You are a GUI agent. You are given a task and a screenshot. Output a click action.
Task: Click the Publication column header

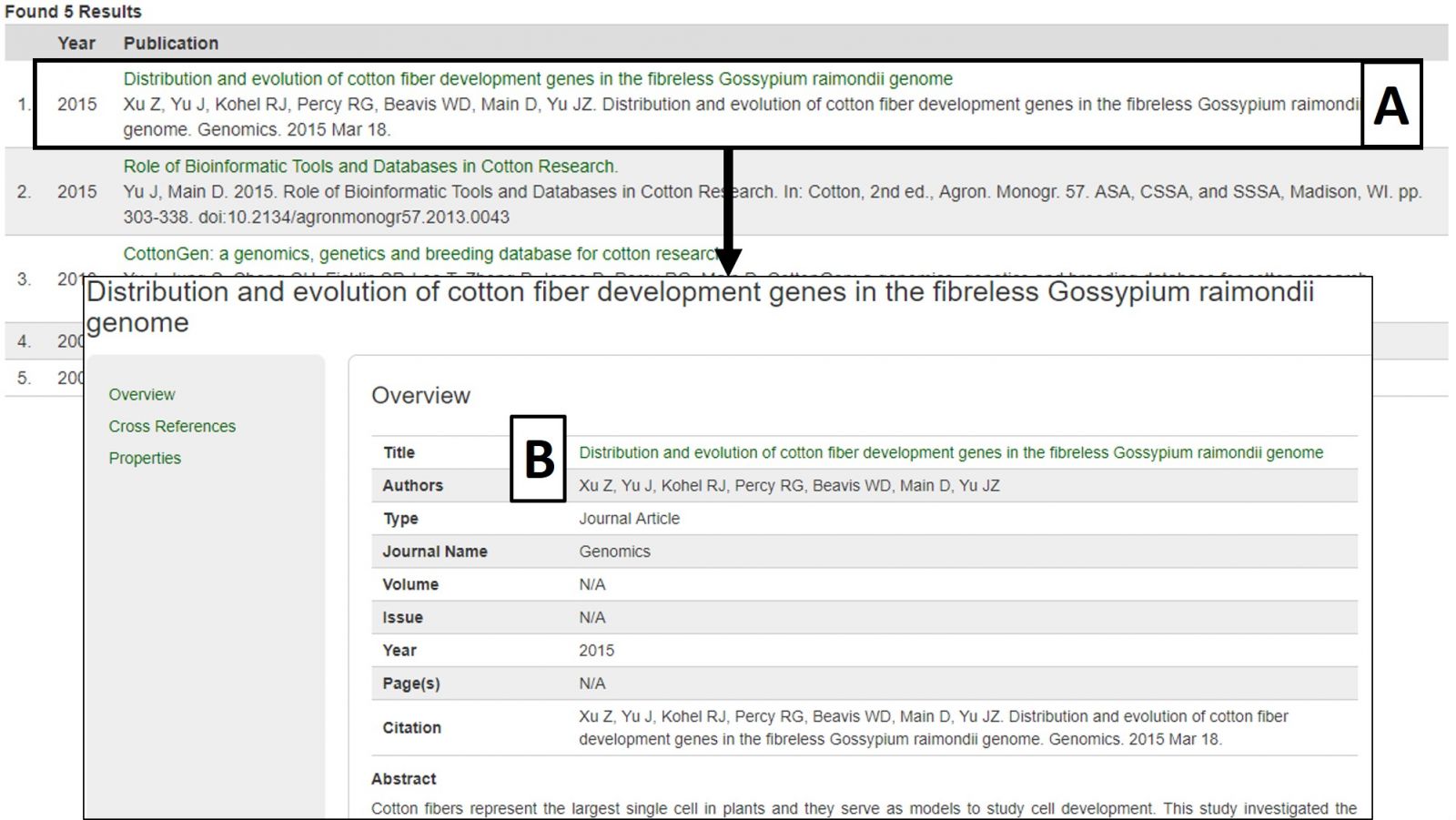point(171,44)
